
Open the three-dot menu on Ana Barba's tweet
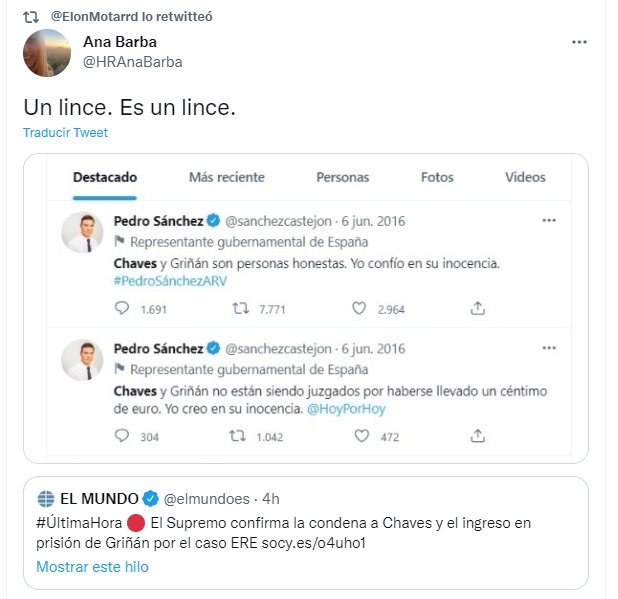coord(579,42)
